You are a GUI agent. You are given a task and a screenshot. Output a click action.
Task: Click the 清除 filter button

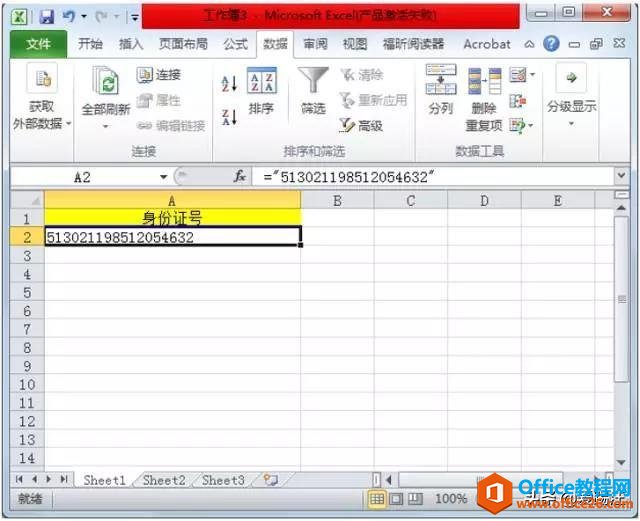[362, 75]
